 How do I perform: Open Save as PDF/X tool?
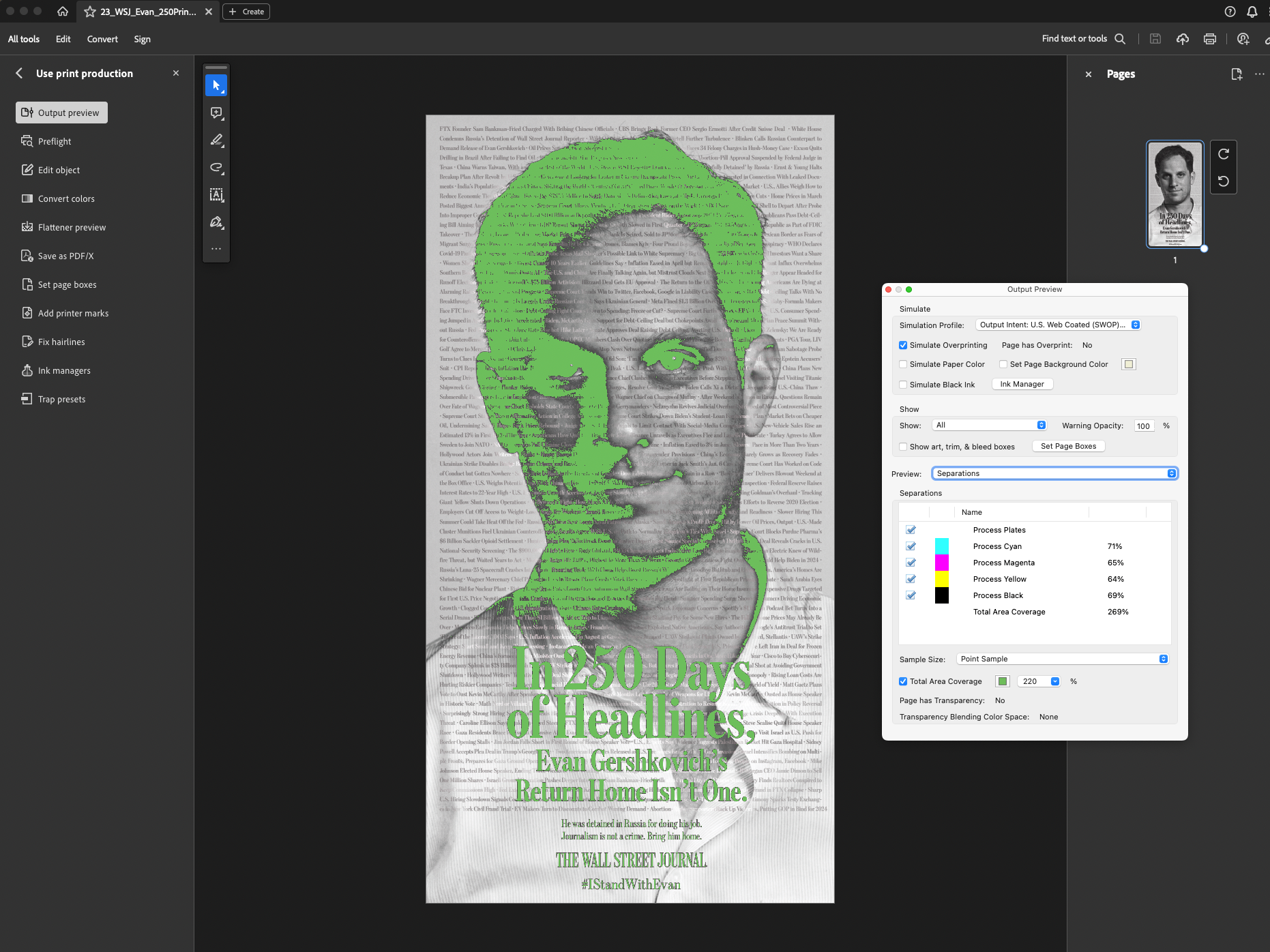[x=57, y=256]
